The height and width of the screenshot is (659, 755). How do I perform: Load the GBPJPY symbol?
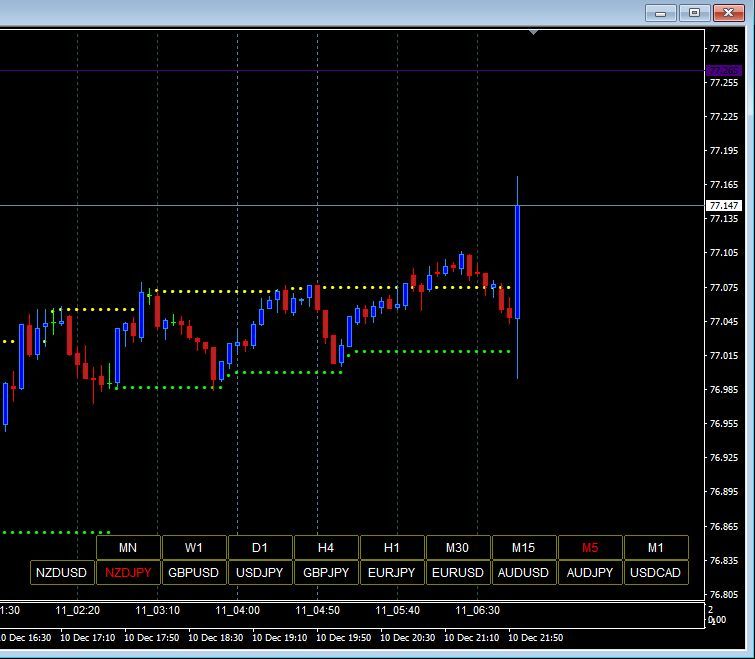(x=326, y=572)
